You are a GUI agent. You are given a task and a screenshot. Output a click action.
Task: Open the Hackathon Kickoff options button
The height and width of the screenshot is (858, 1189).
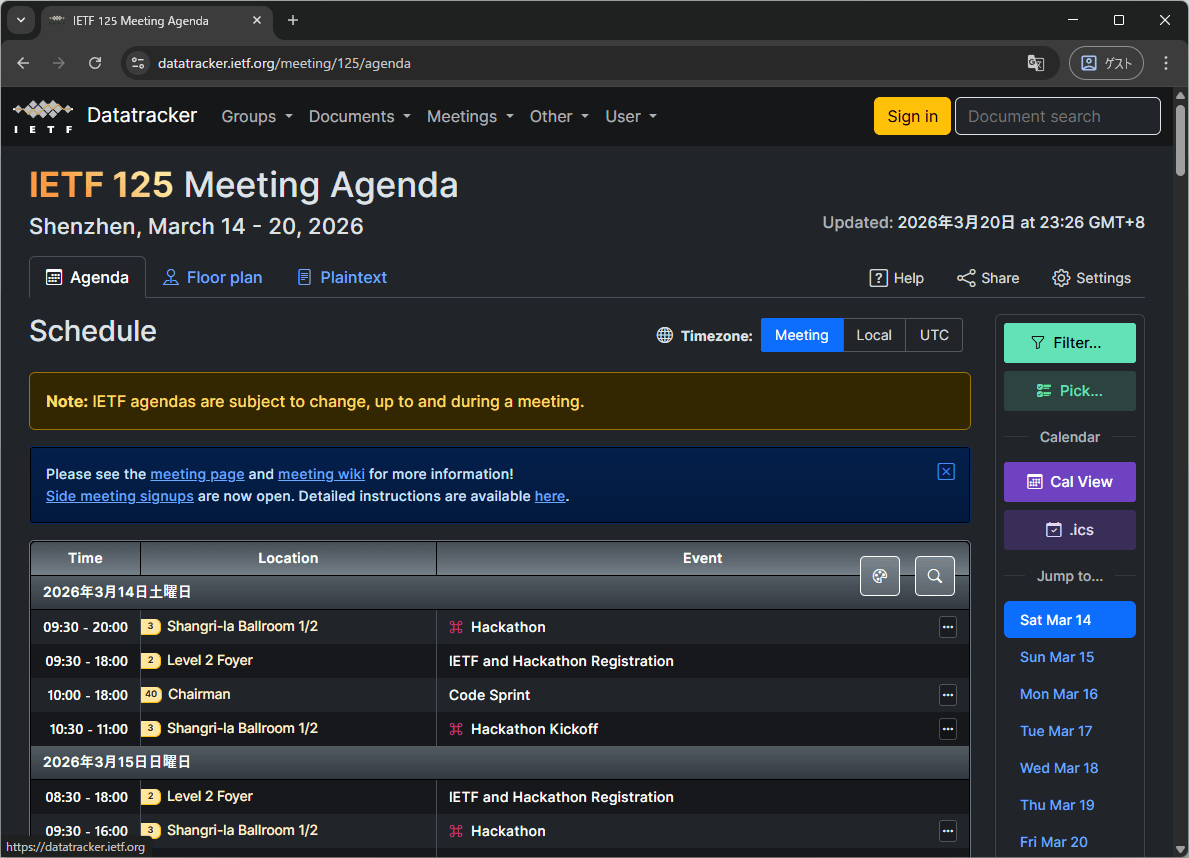948,729
